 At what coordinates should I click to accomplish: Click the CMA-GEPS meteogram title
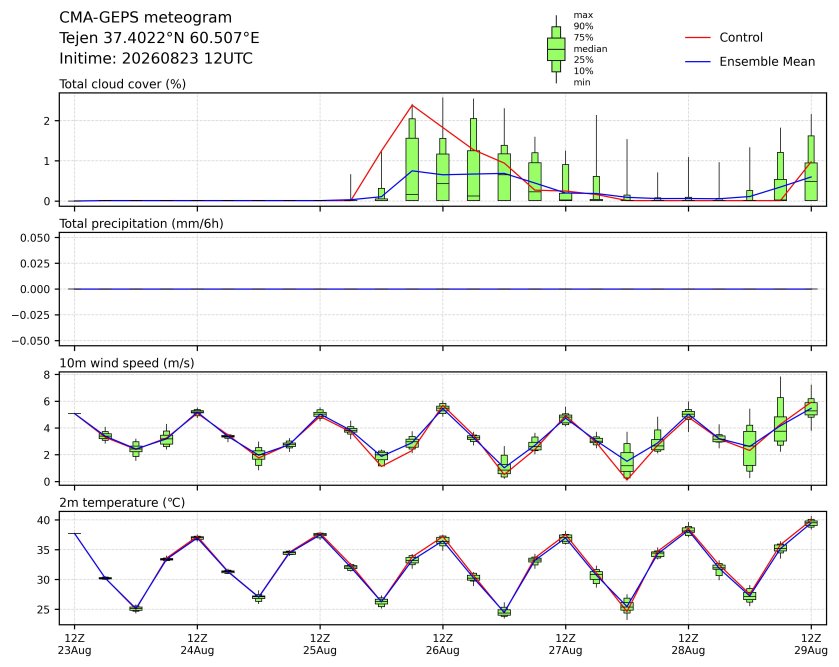point(146,18)
